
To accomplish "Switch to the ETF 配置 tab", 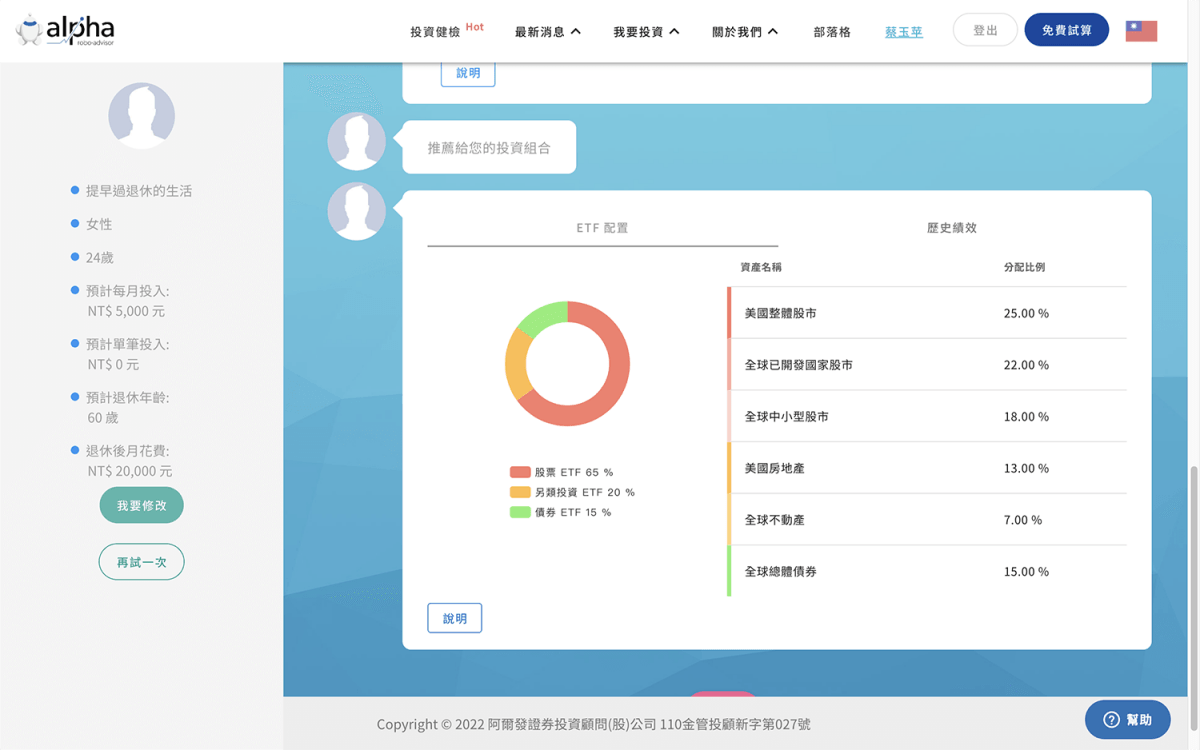I will (603, 227).
